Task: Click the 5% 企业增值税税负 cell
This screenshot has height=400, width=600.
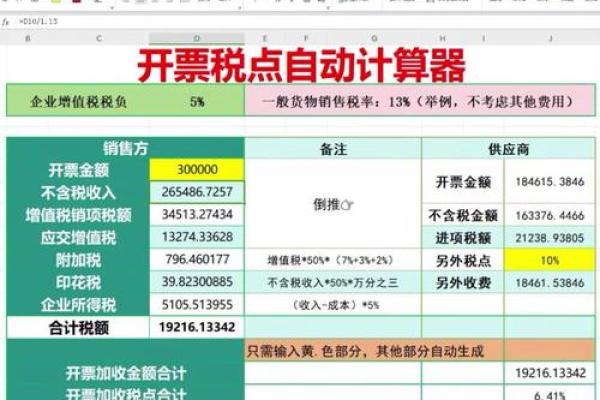Action: [x=196, y=101]
